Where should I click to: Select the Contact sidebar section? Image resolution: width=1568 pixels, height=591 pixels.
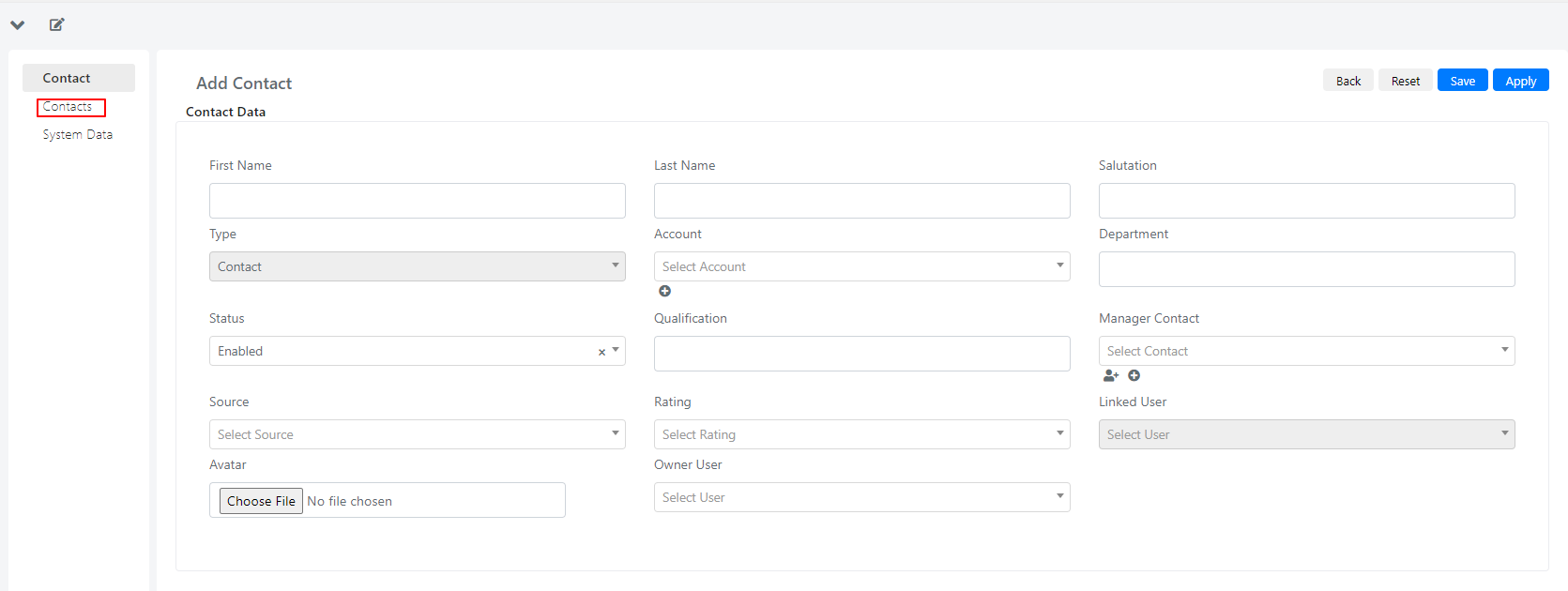coord(79,78)
